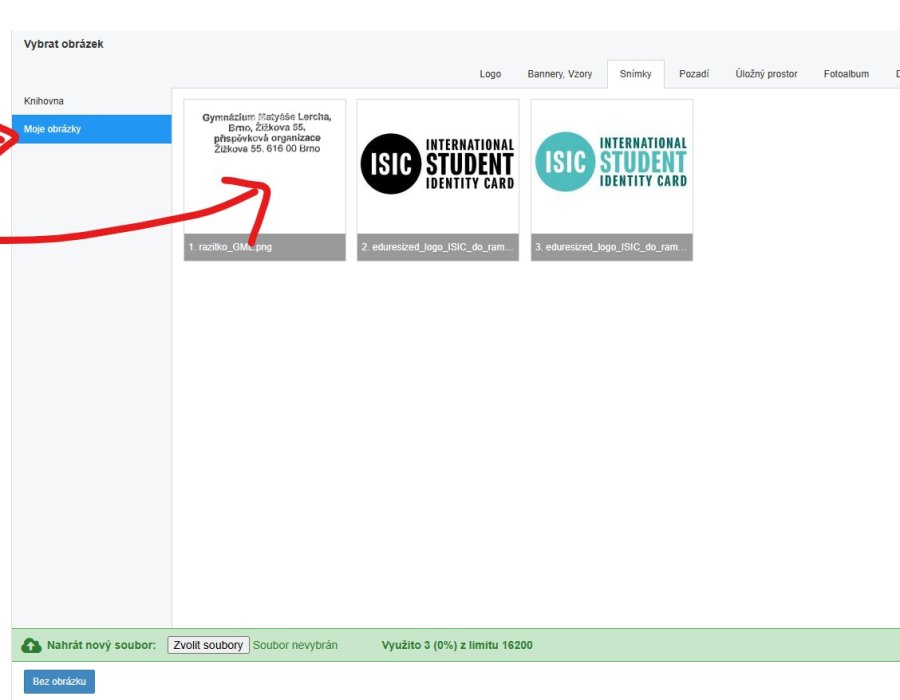This screenshot has height=700, width=900.
Task: Switch to the Bannery, Vzory tab
Action: (560, 74)
